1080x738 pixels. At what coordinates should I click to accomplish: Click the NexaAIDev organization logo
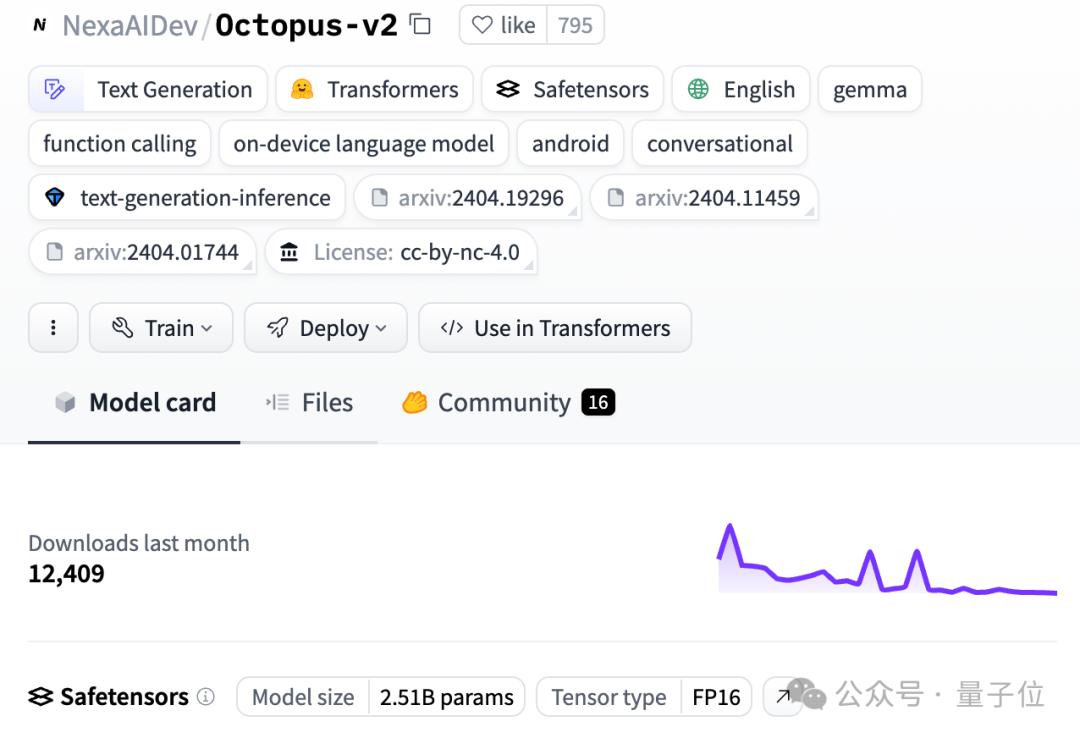pos(40,25)
